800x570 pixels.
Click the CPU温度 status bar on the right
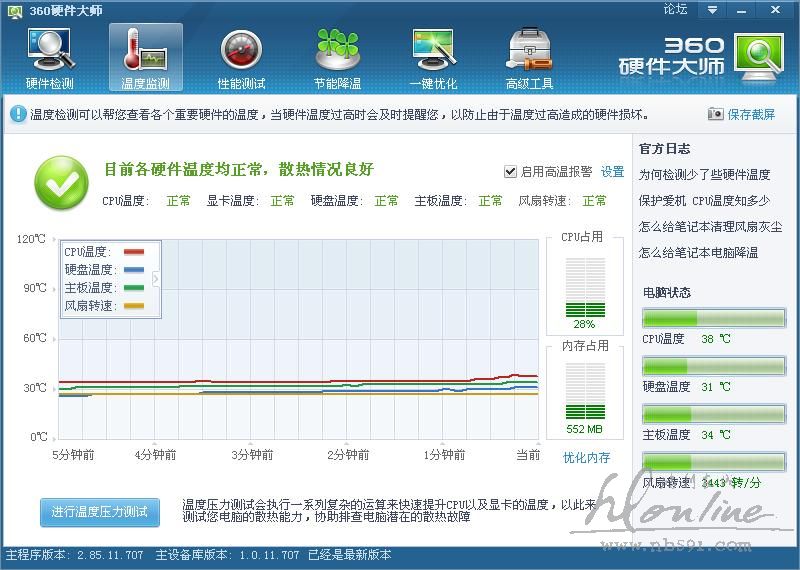(x=713, y=319)
